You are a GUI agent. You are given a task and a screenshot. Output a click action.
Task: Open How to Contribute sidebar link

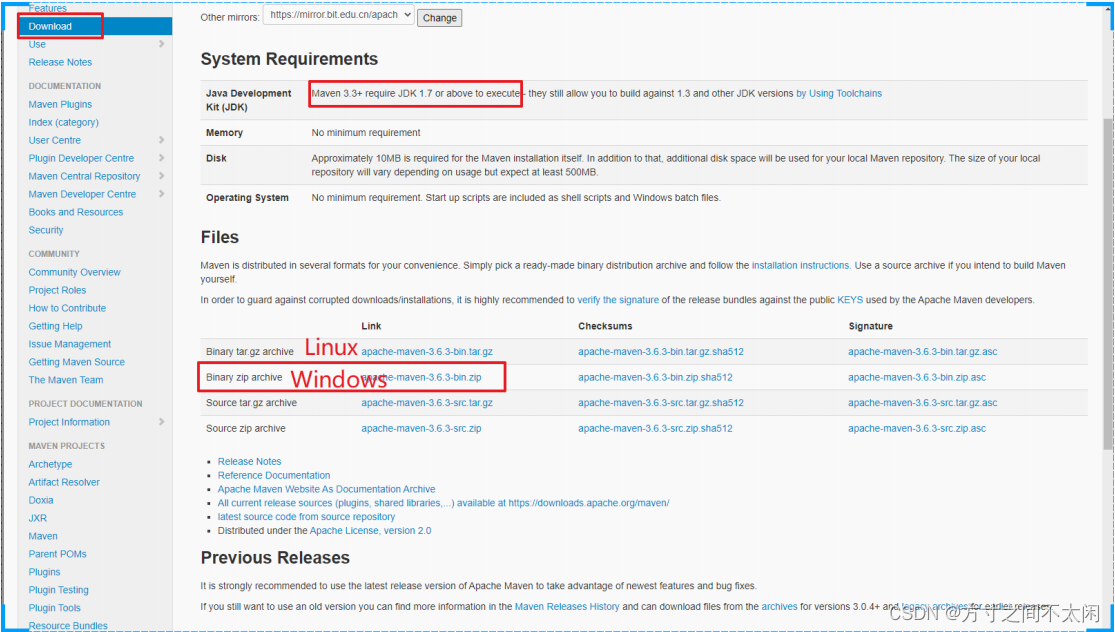[68, 308]
